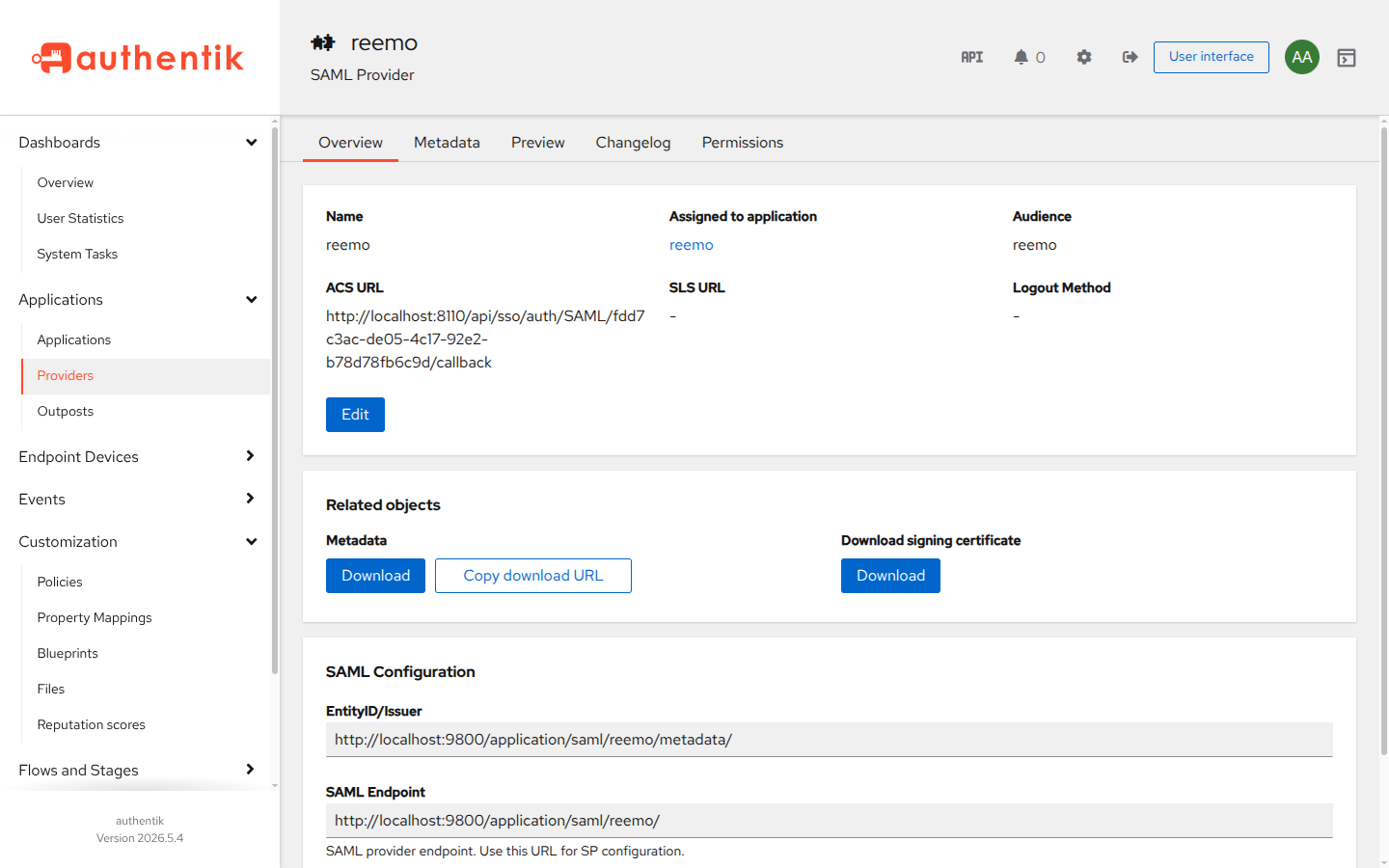Open the Changelog tab

[633, 143]
